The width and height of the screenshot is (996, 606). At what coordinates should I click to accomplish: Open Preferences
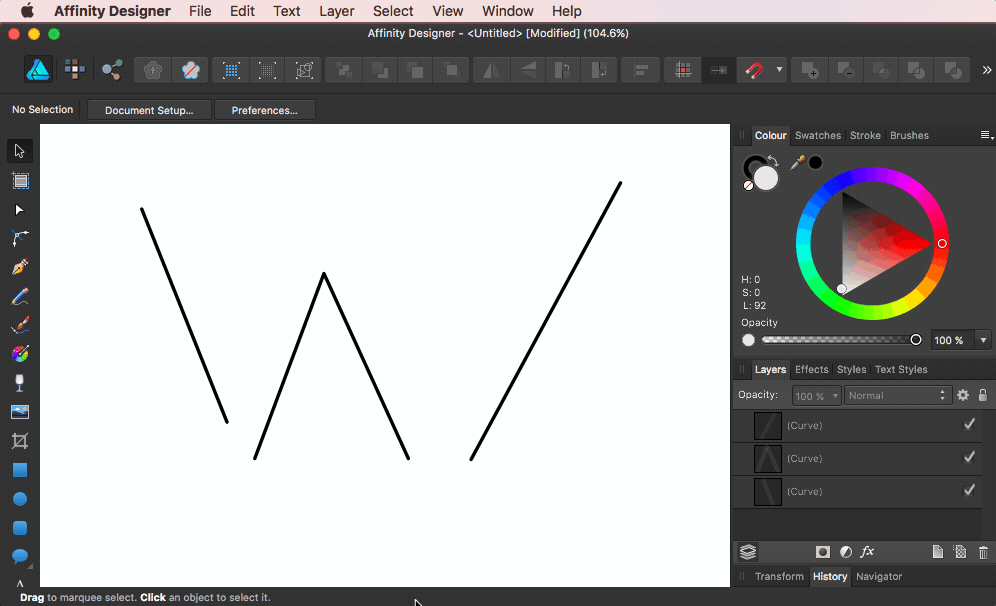tap(264, 109)
